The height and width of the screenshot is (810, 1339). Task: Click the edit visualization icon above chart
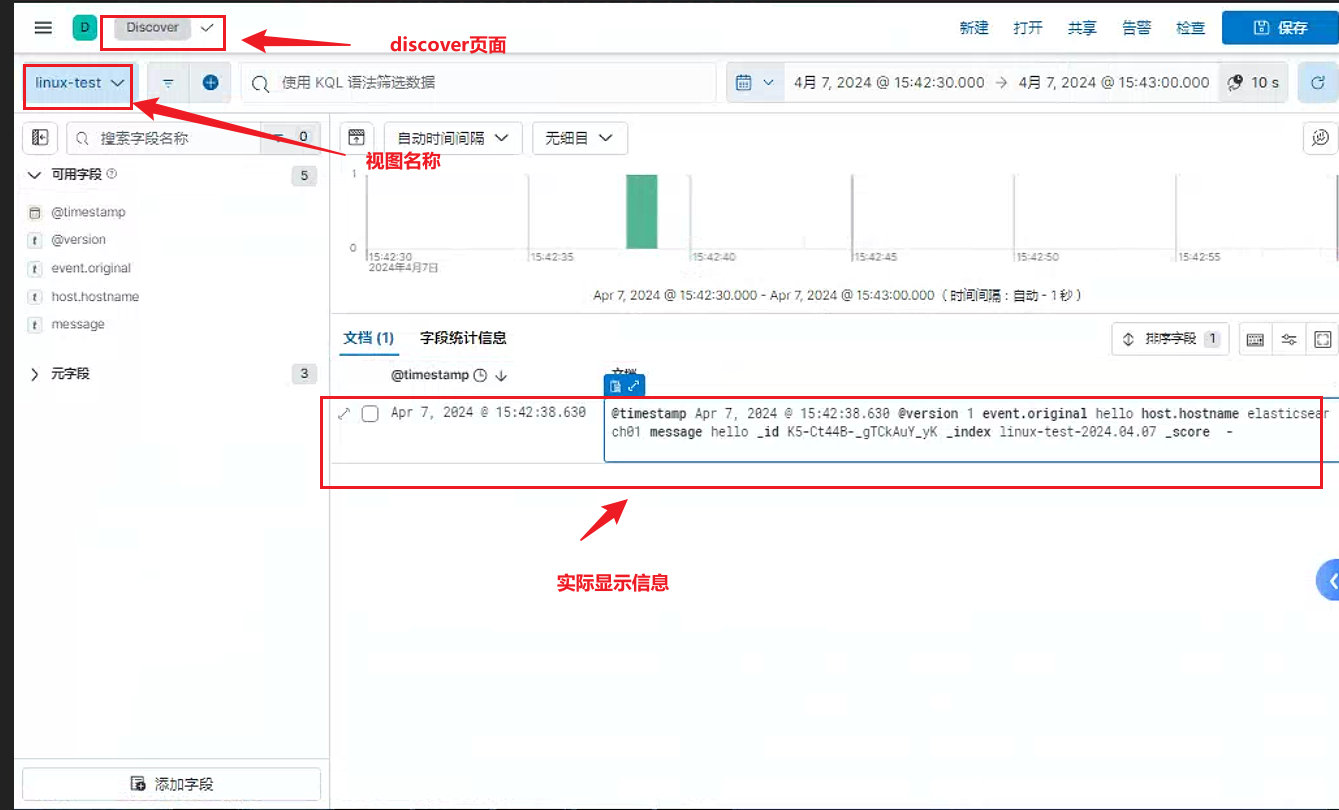coord(1320,138)
